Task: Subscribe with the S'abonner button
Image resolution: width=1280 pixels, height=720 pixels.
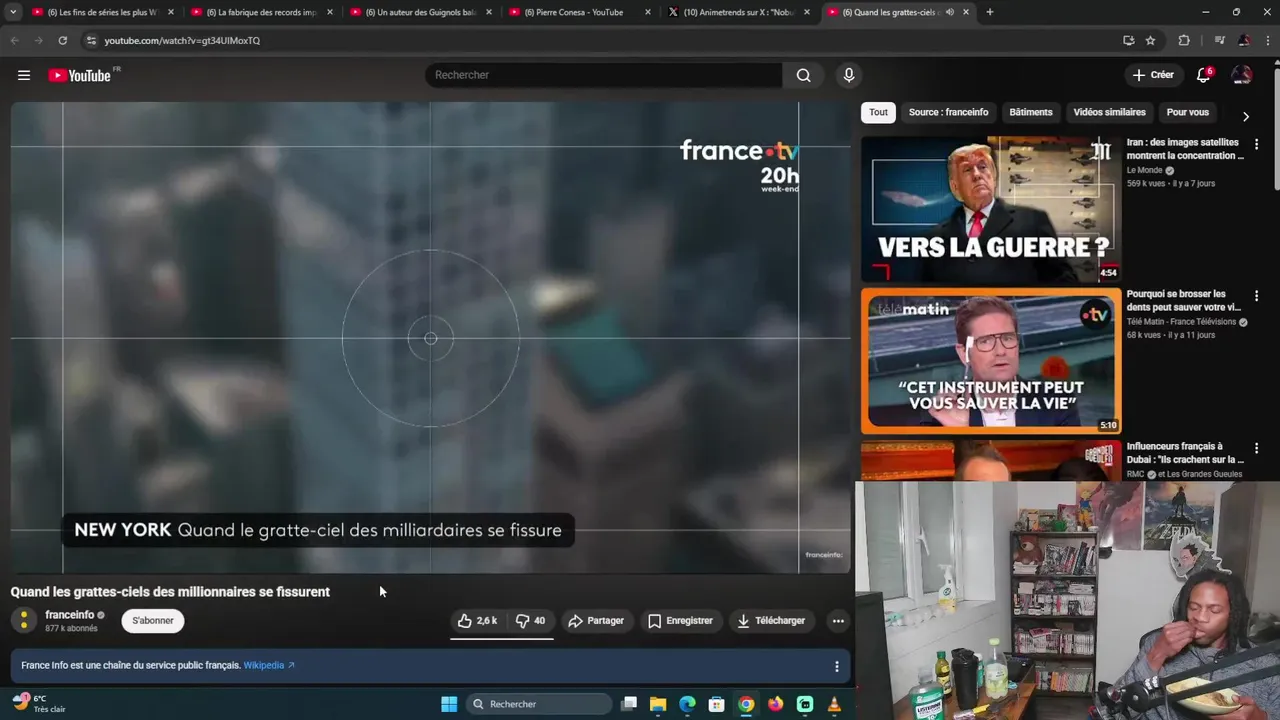Action: pos(153,621)
